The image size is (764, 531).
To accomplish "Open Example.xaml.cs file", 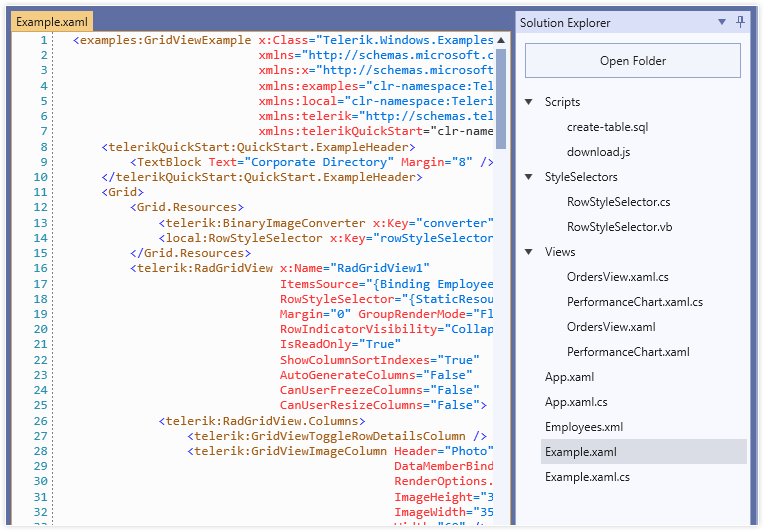I will click(587, 477).
